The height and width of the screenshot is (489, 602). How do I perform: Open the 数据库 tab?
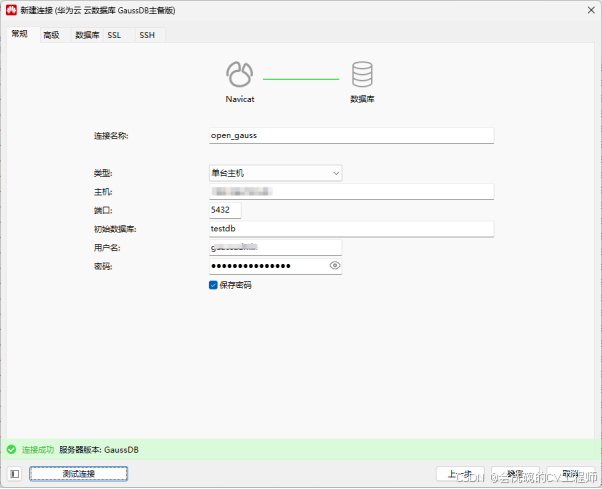pos(87,35)
